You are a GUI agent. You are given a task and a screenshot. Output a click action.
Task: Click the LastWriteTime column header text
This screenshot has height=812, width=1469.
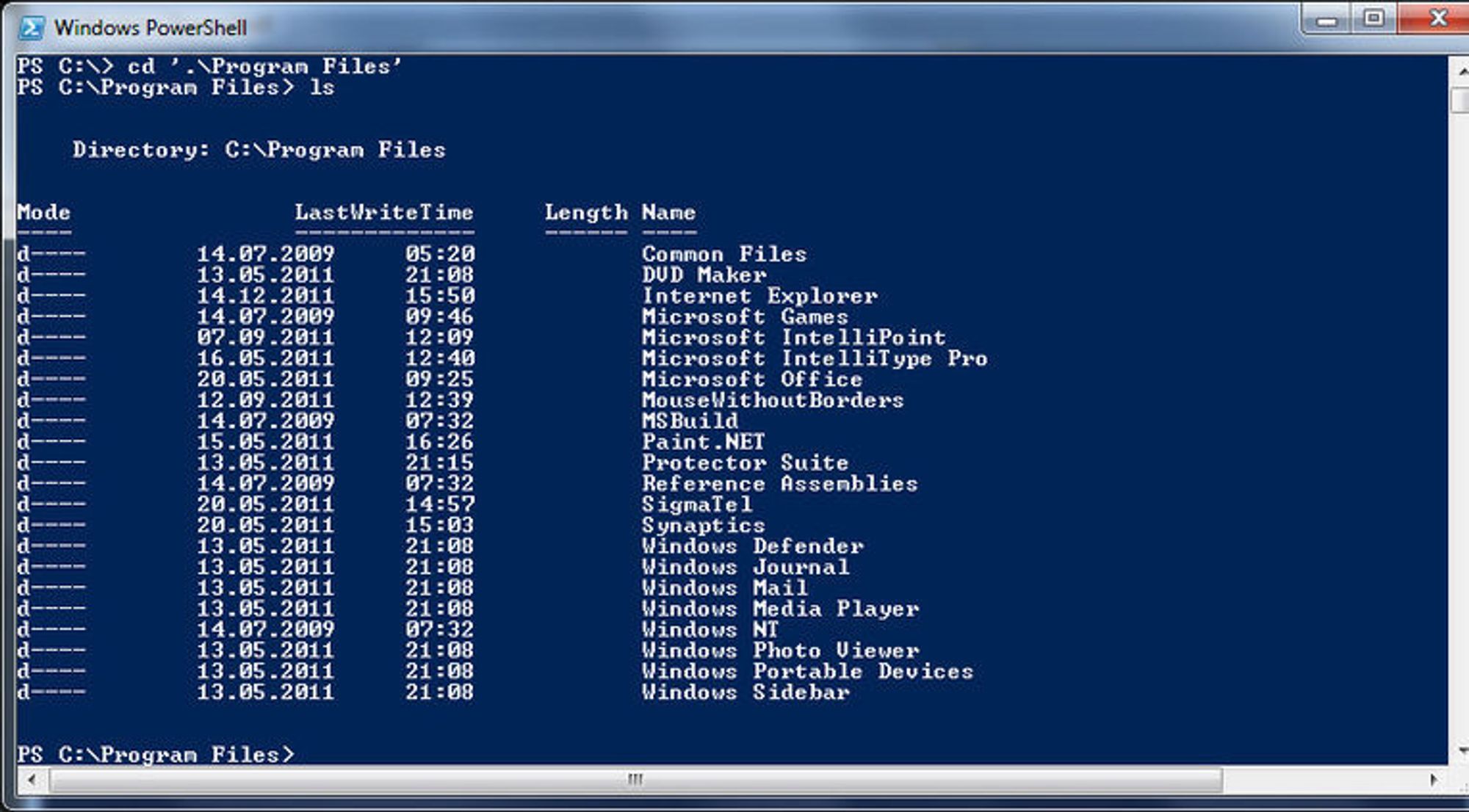385,212
